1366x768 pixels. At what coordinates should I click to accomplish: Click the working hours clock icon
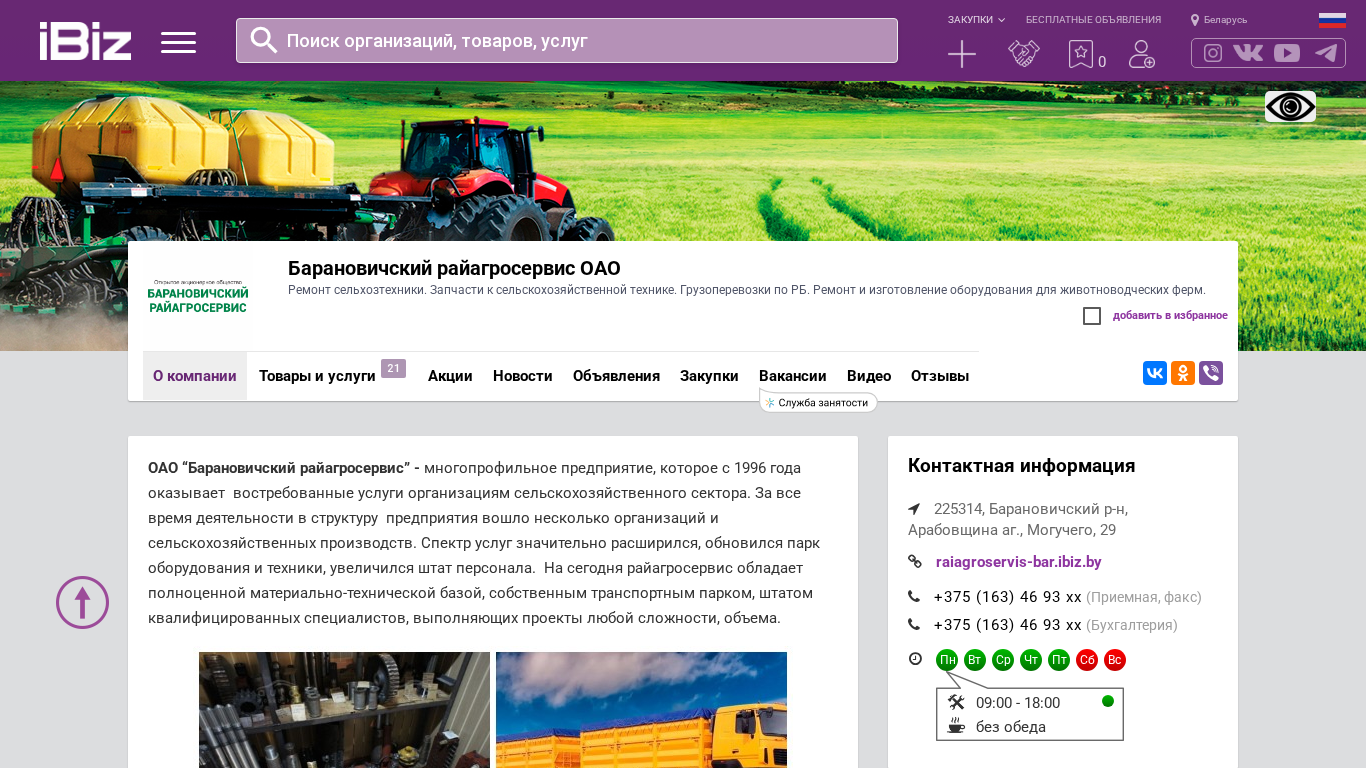coord(915,659)
